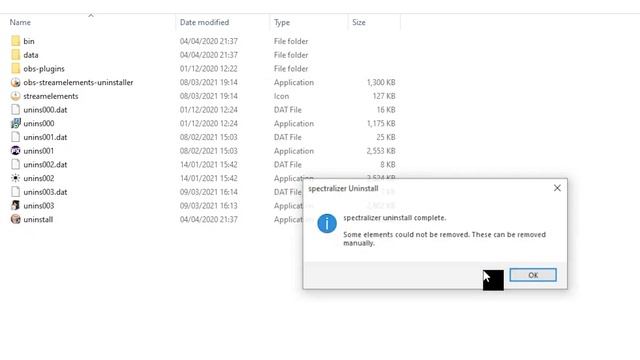Select the 'unins000' application name

tap(39, 123)
